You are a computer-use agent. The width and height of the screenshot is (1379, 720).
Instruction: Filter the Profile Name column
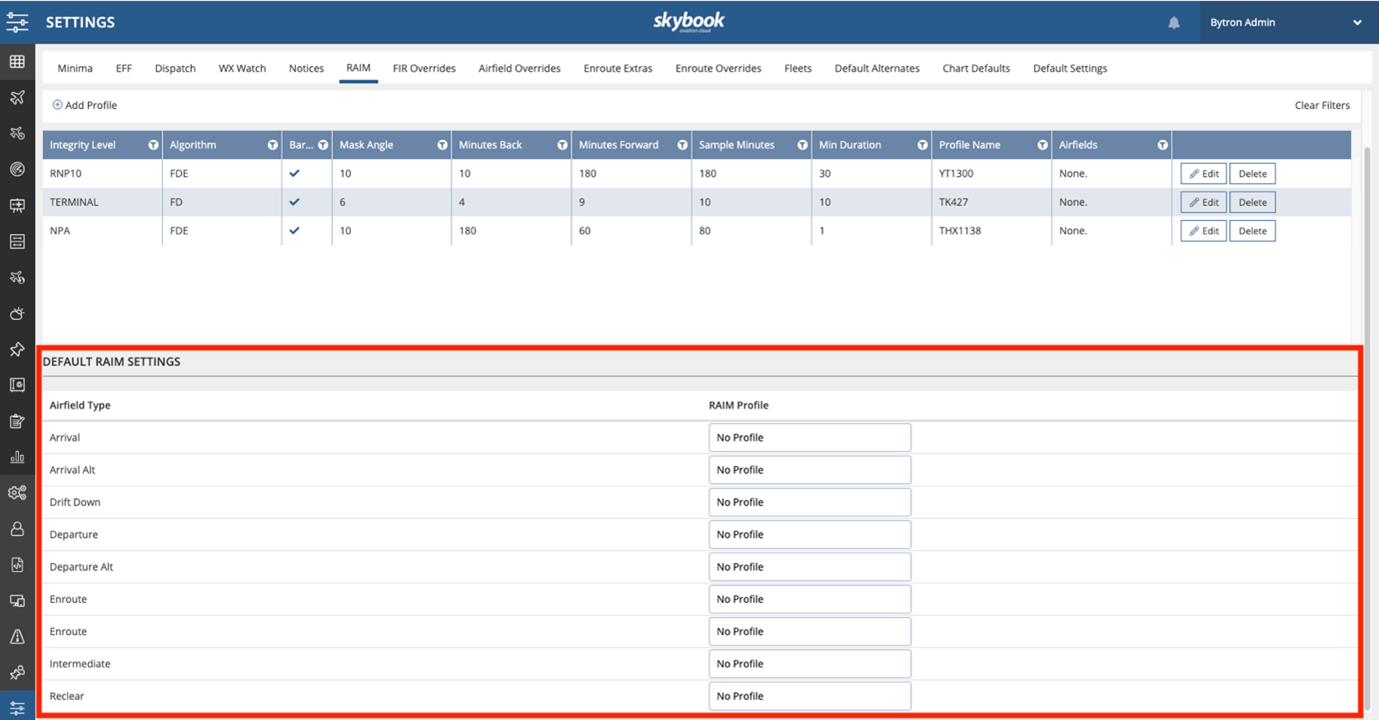(1042, 145)
